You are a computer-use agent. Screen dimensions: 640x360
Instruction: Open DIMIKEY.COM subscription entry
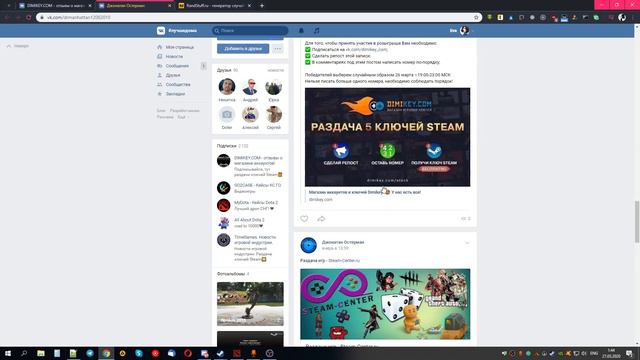pos(250,166)
